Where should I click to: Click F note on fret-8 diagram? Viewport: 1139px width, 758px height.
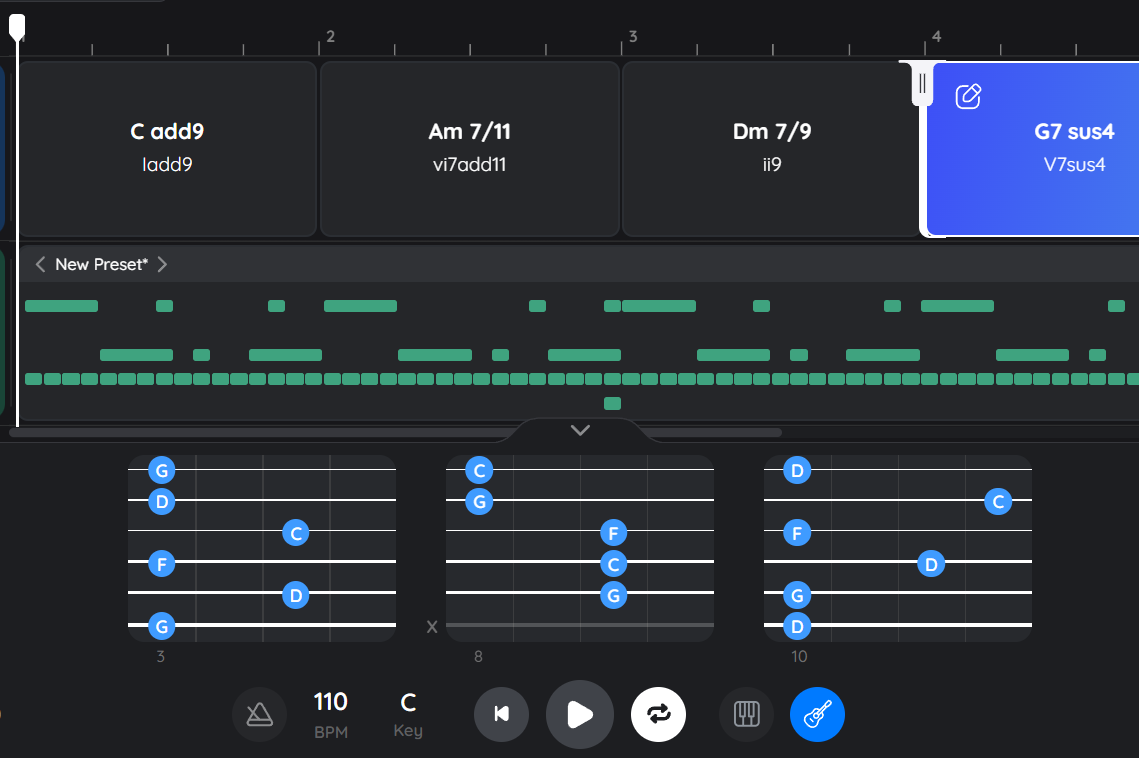[x=614, y=533]
